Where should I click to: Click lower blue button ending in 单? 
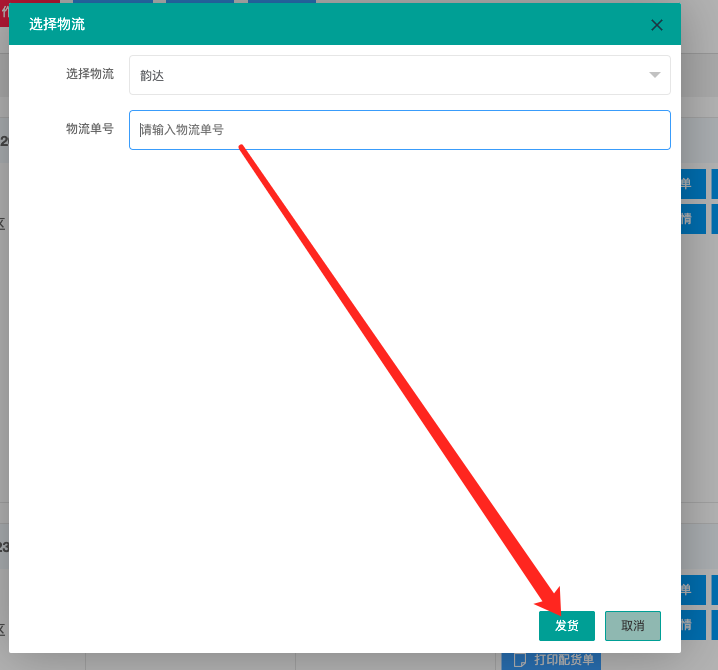pos(694,590)
